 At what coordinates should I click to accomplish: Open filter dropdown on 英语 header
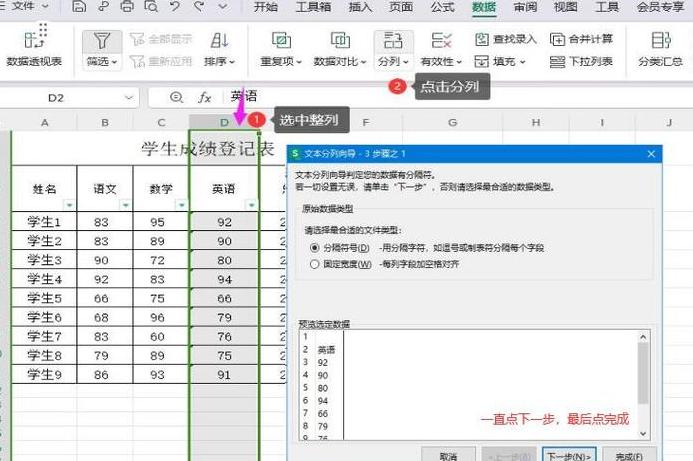(x=251, y=205)
